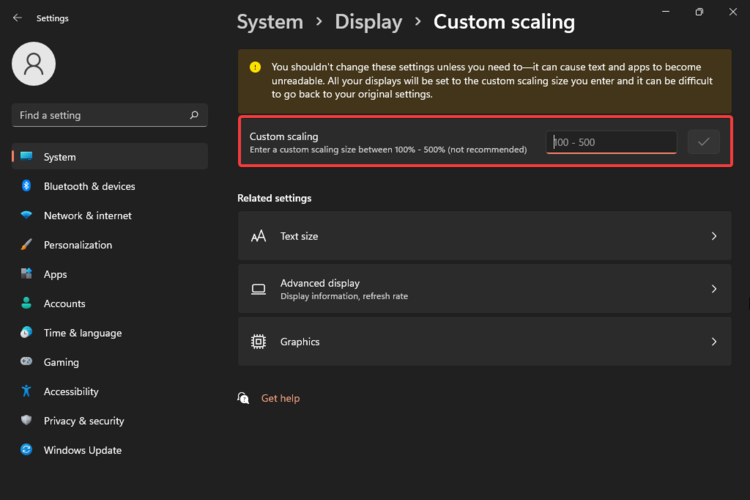Click the System monitor icon
The height and width of the screenshot is (500, 750).
coord(26,156)
